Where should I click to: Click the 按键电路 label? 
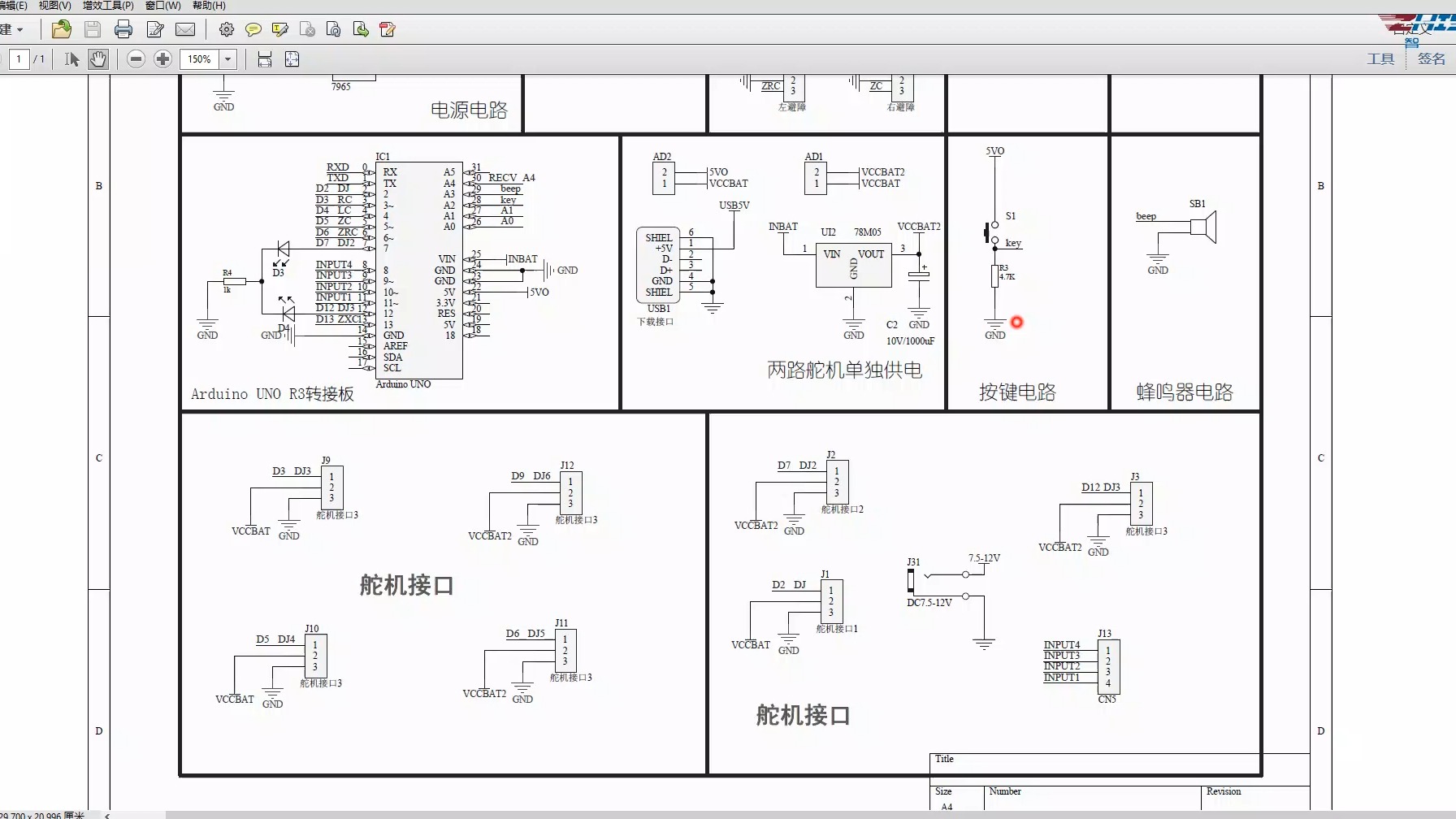coord(1017,392)
